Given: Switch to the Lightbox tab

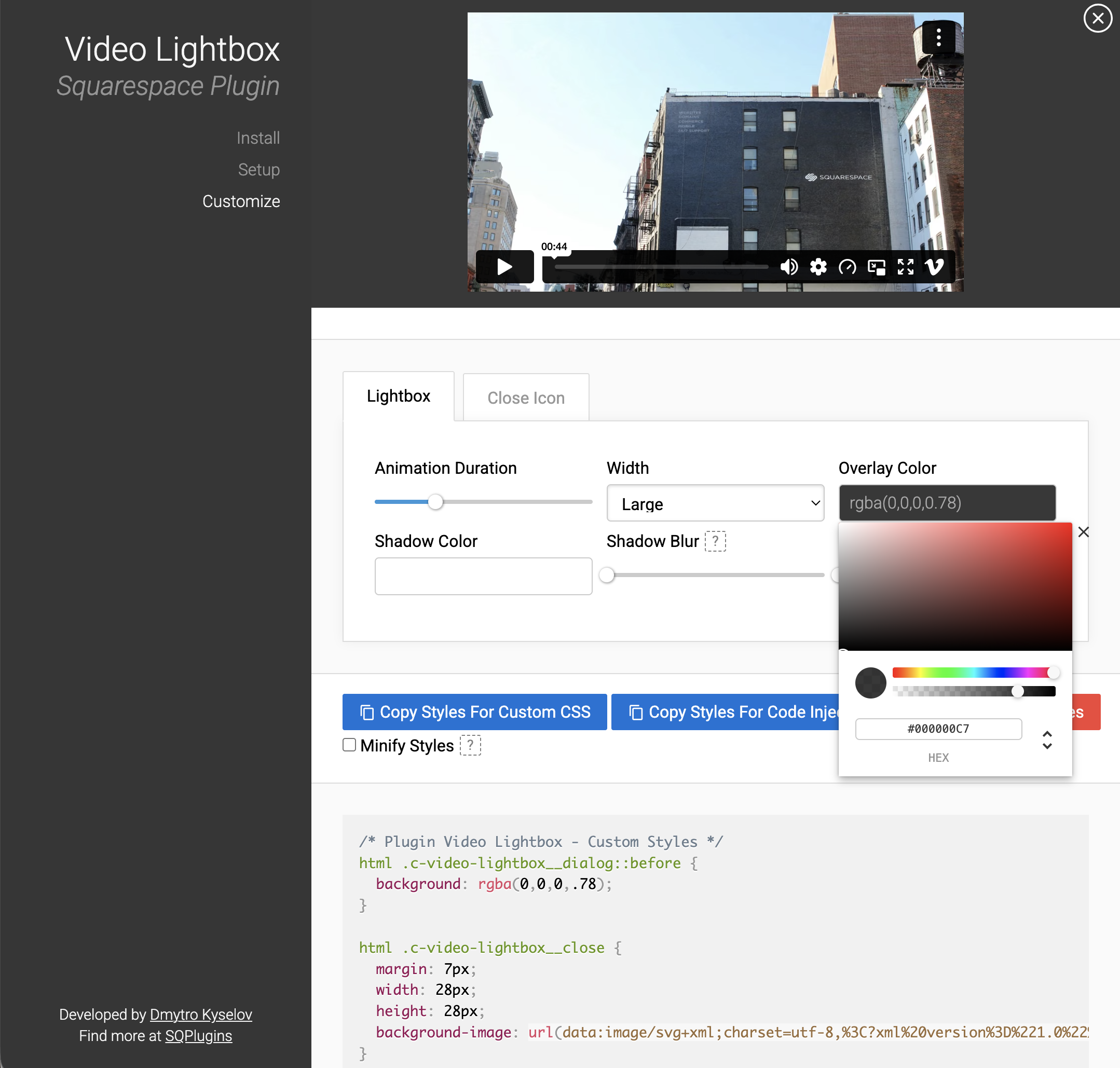Looking at the screenshot, I should click(398, 396).
